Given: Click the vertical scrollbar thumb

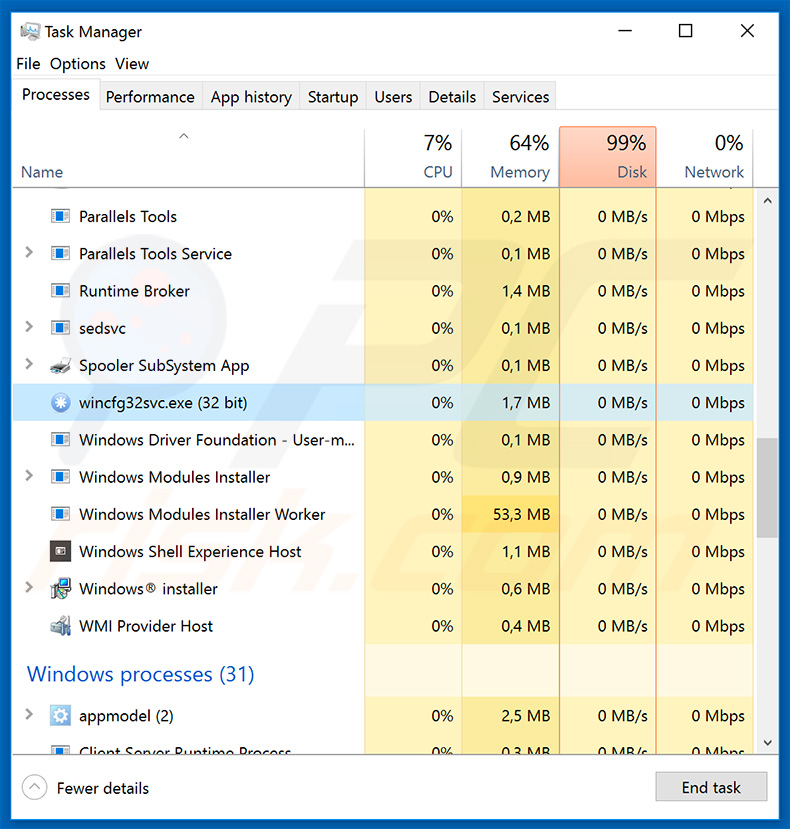Looking at the screenshot, I should pos(767,487).
